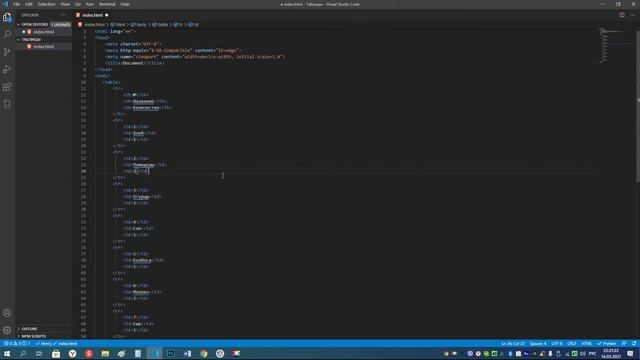Click the index.html status bar item
The image size is (640, 360).
pos(65,344)
